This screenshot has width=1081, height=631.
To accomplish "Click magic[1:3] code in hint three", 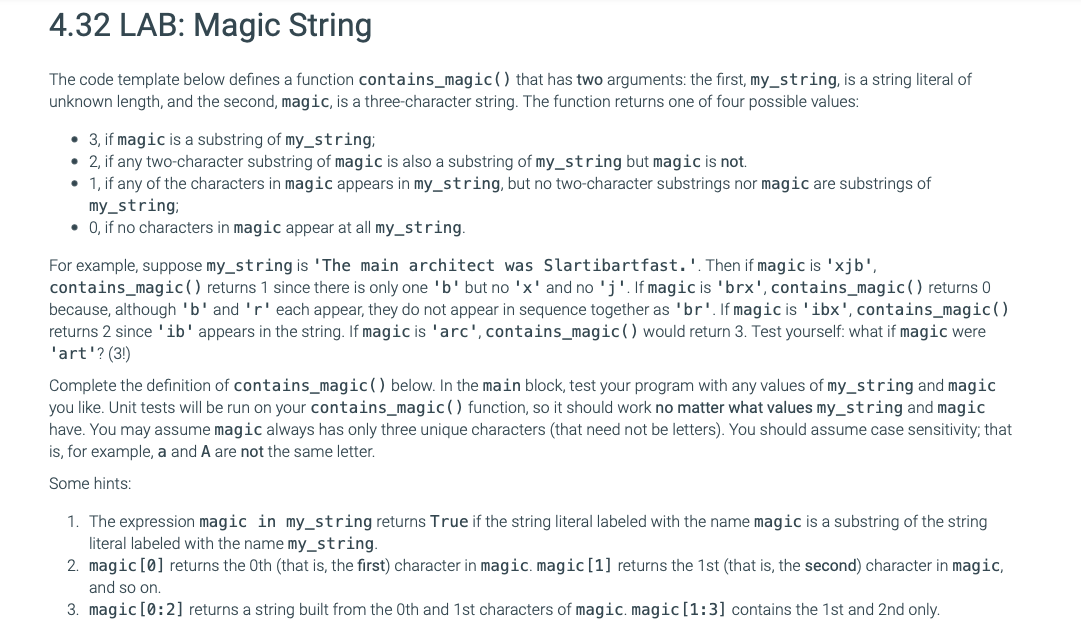I will tap(679, 610).
